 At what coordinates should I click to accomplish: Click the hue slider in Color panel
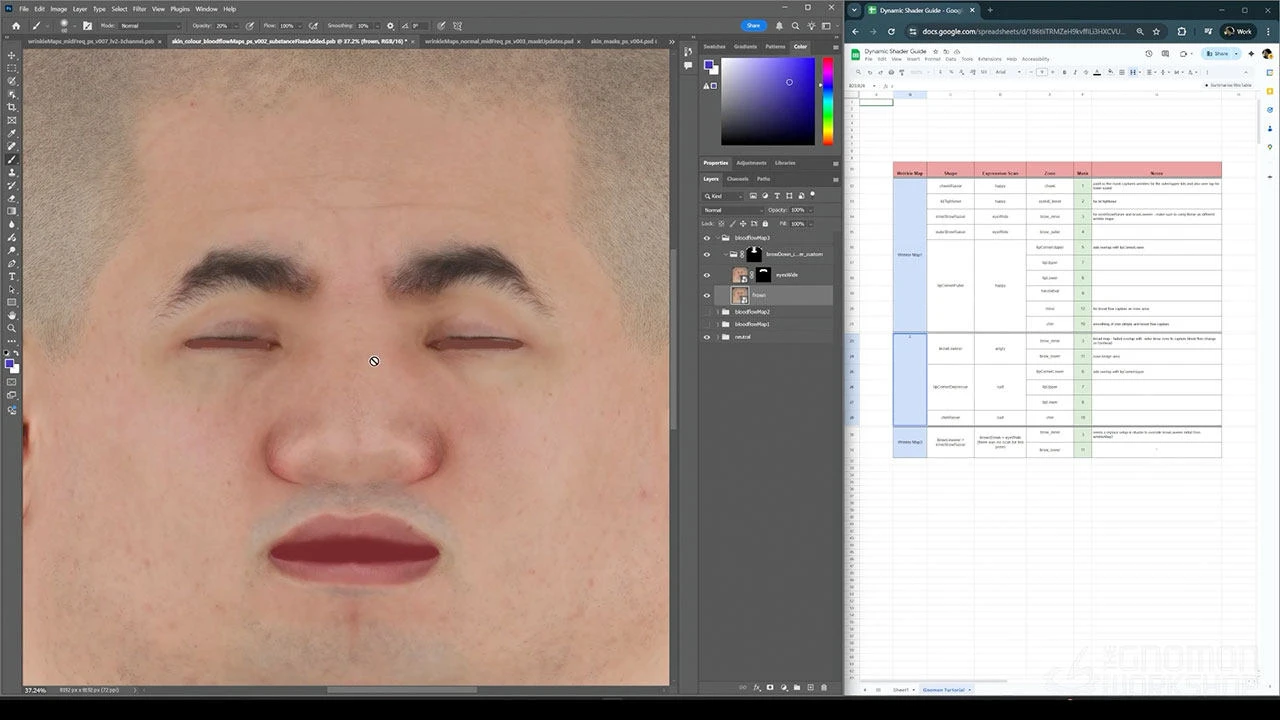point(828,100)
